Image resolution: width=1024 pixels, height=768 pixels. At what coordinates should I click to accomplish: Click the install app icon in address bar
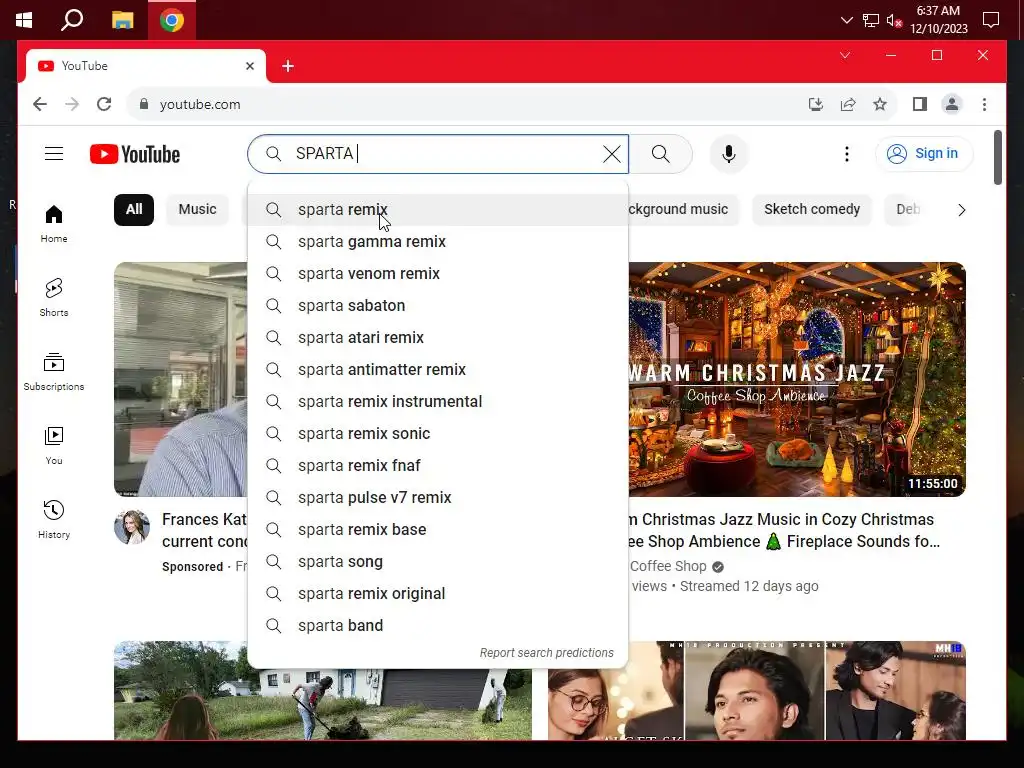point(816,104)
